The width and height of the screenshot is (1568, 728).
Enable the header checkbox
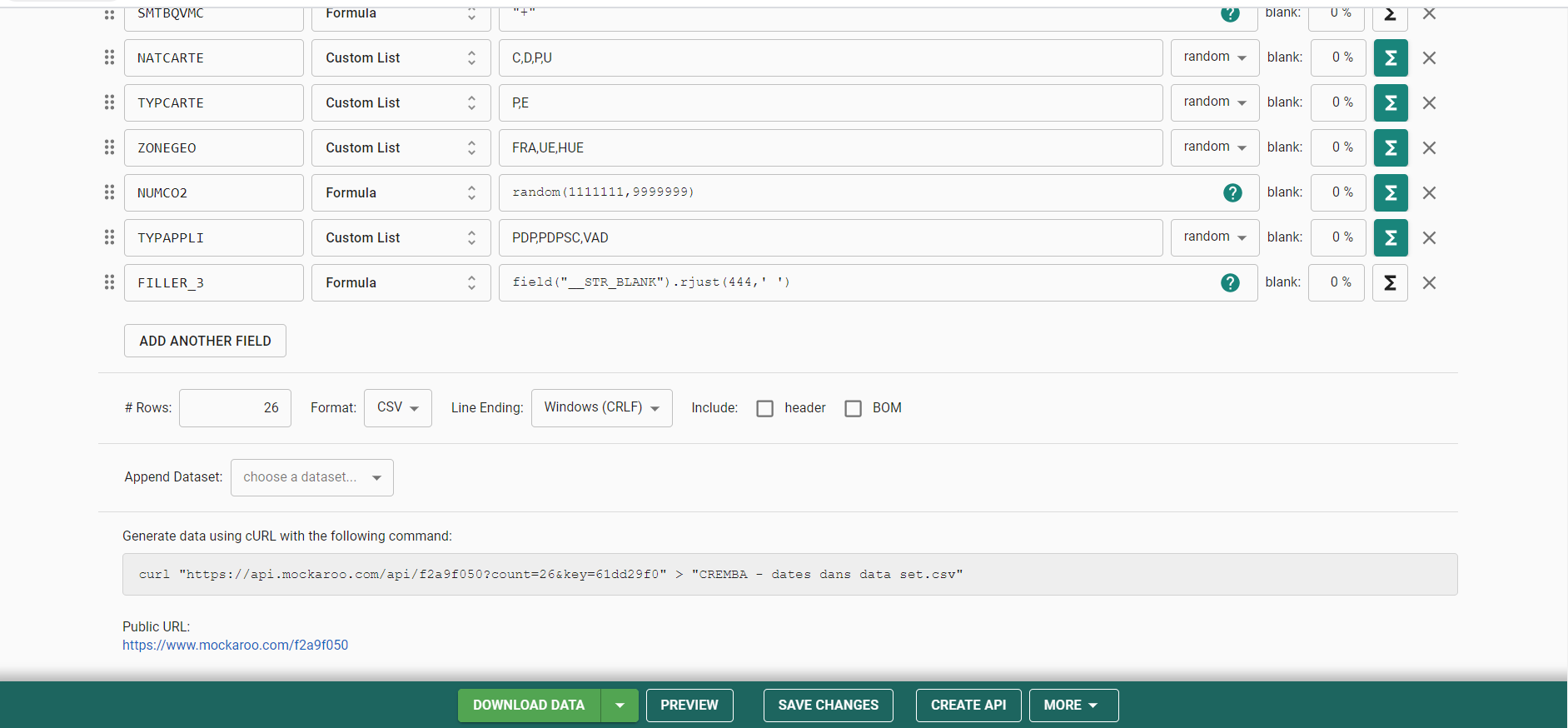764,408
